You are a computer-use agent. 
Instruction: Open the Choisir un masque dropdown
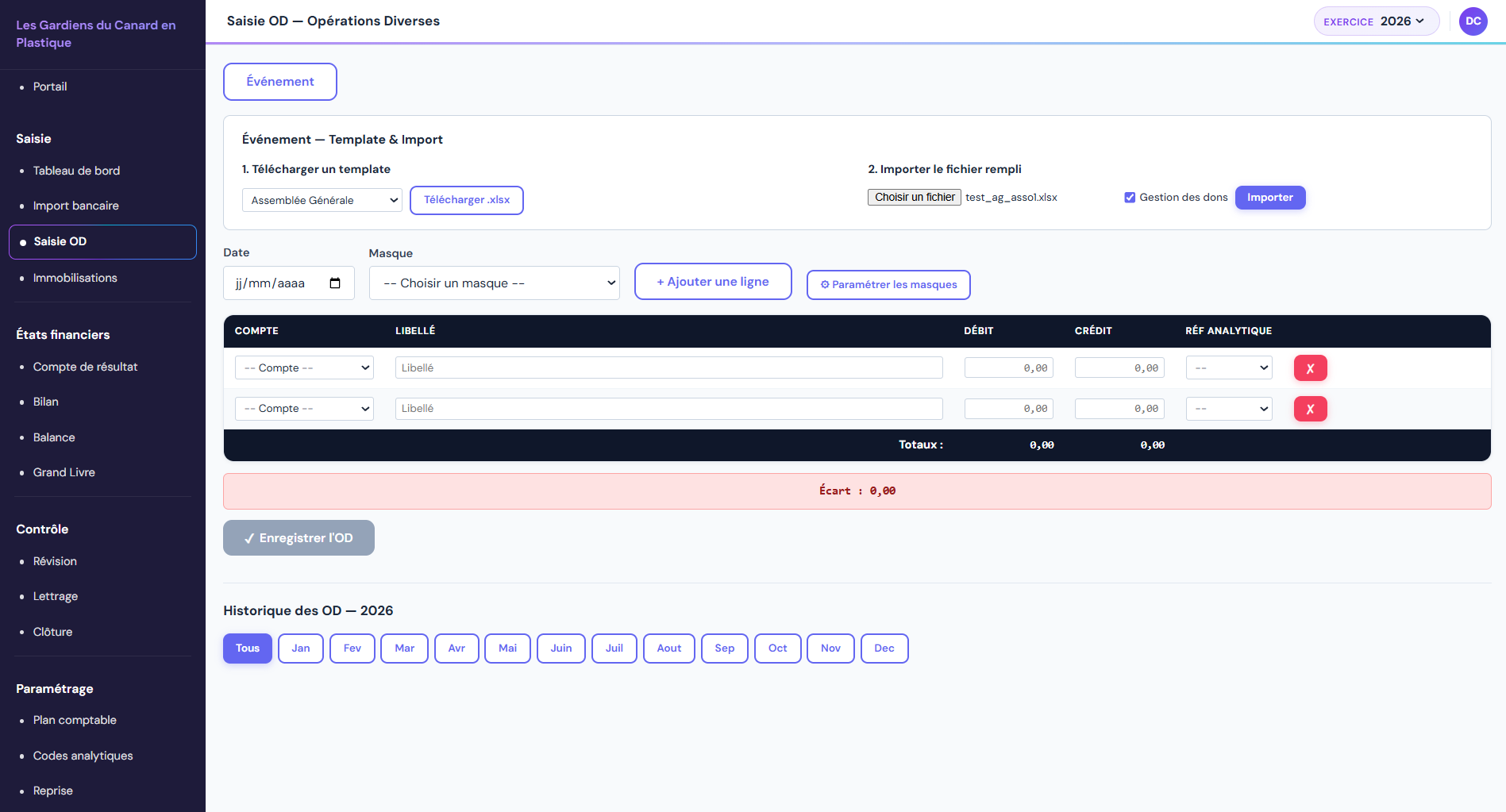[x=494, y=283]
